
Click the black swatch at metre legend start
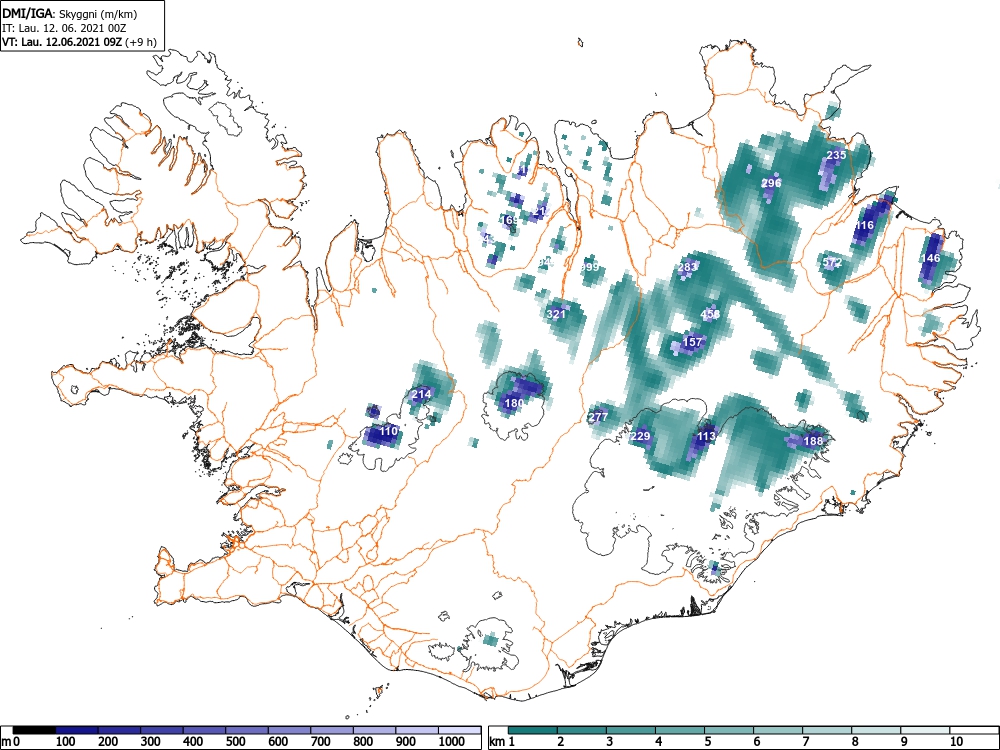34,730
